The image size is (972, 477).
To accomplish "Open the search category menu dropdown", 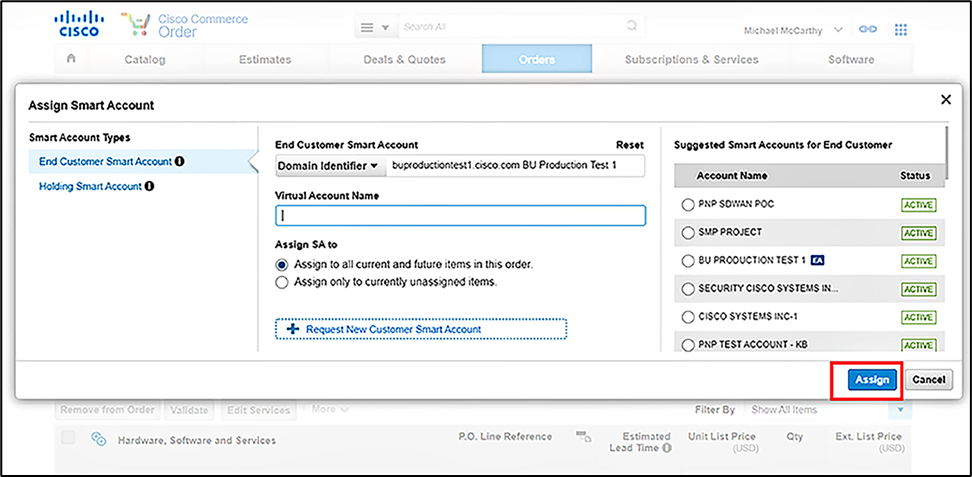I will click(376, 28).
